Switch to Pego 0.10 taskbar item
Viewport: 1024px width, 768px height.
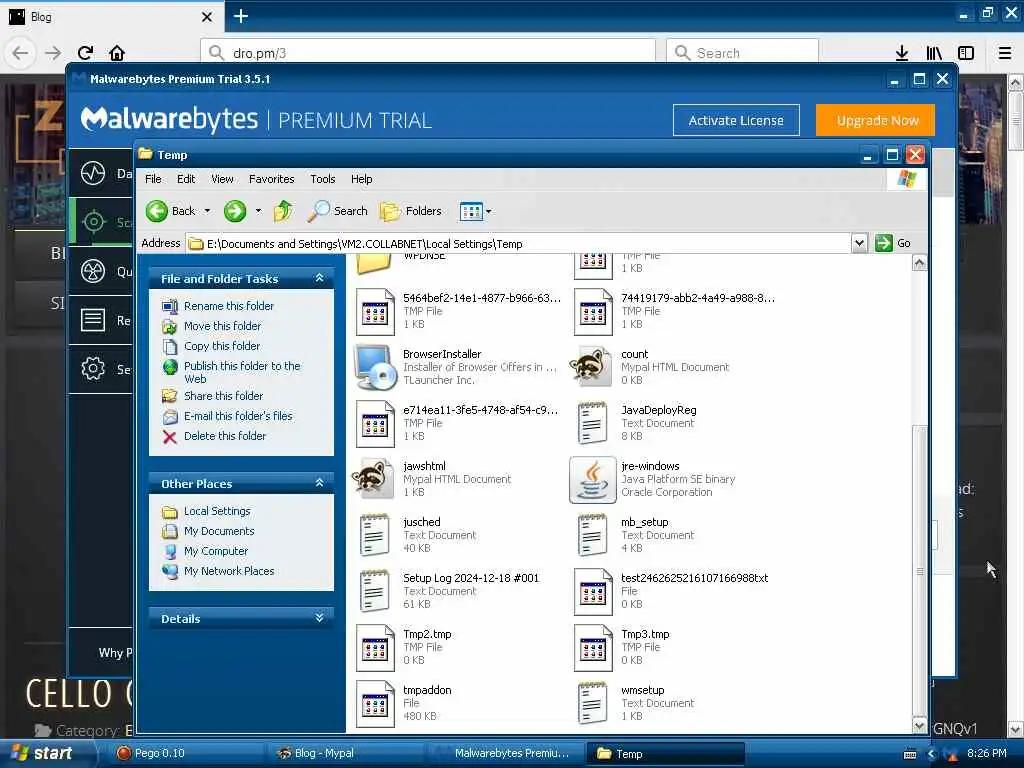click(186, 754)
